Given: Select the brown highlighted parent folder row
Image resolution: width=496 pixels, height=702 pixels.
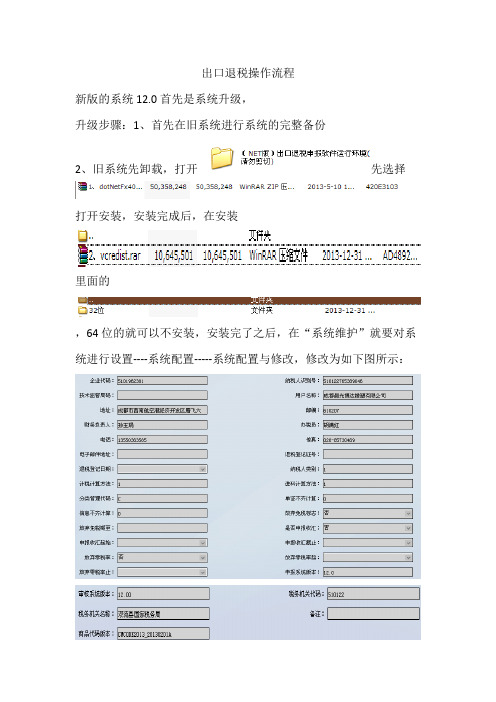Looking at the screenshot, I should click(x=249, y=300).
